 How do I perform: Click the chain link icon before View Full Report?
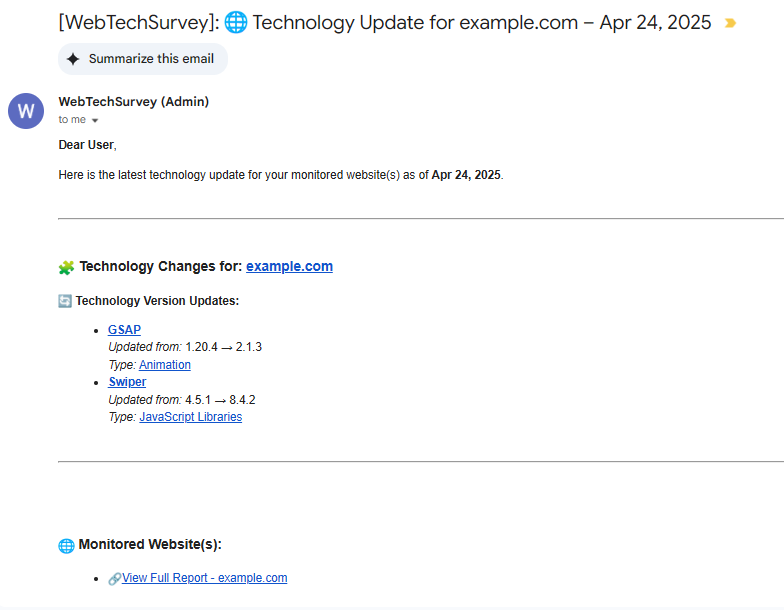114,579
